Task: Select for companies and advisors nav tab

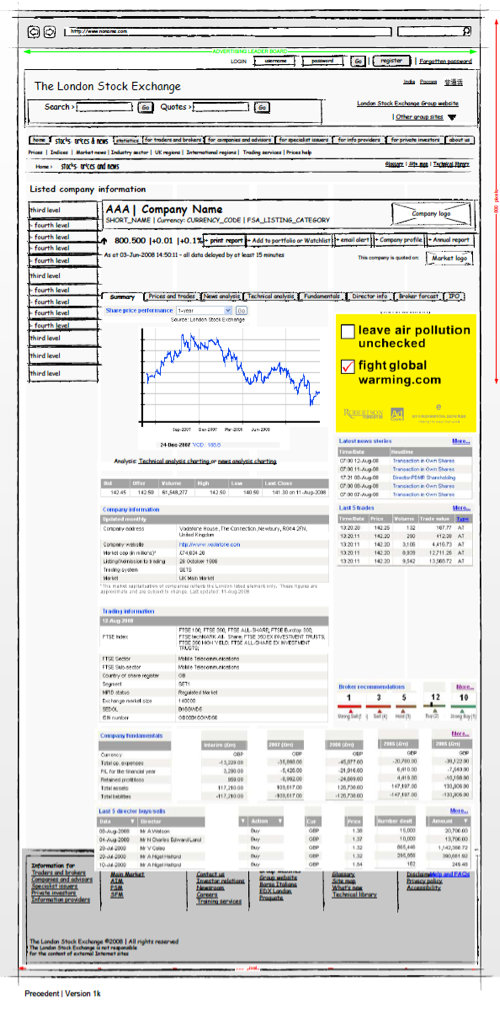Action: 240,140
